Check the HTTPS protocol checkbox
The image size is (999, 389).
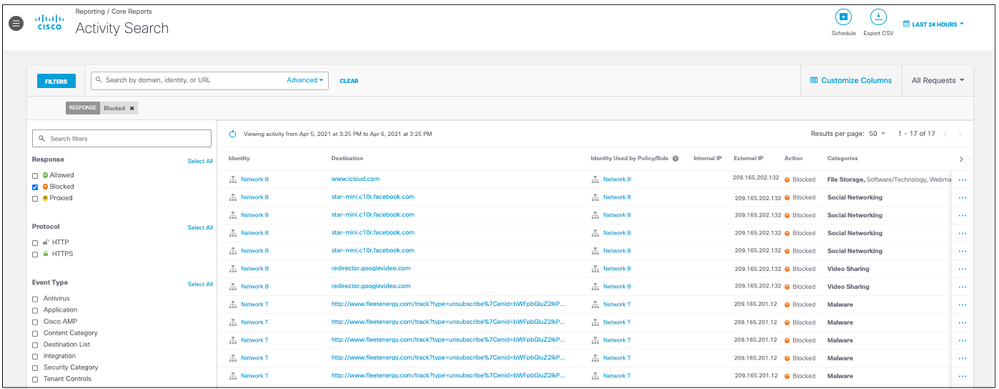(35, 254)
